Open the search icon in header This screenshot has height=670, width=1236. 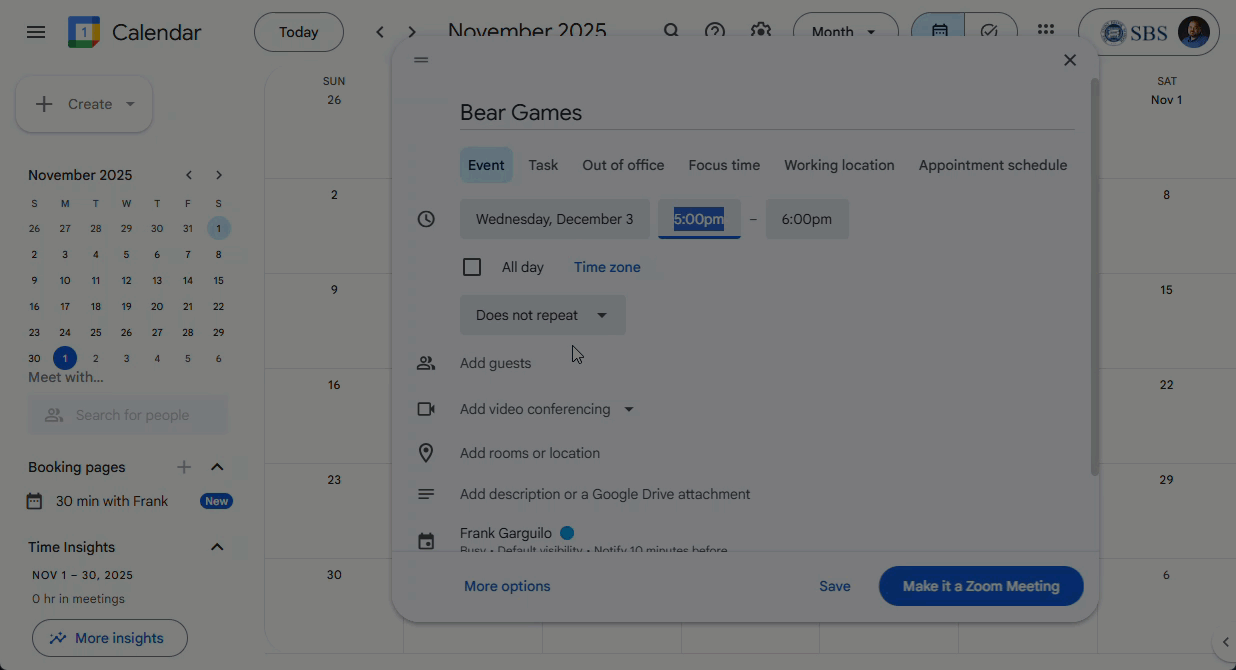coord(672,31)
